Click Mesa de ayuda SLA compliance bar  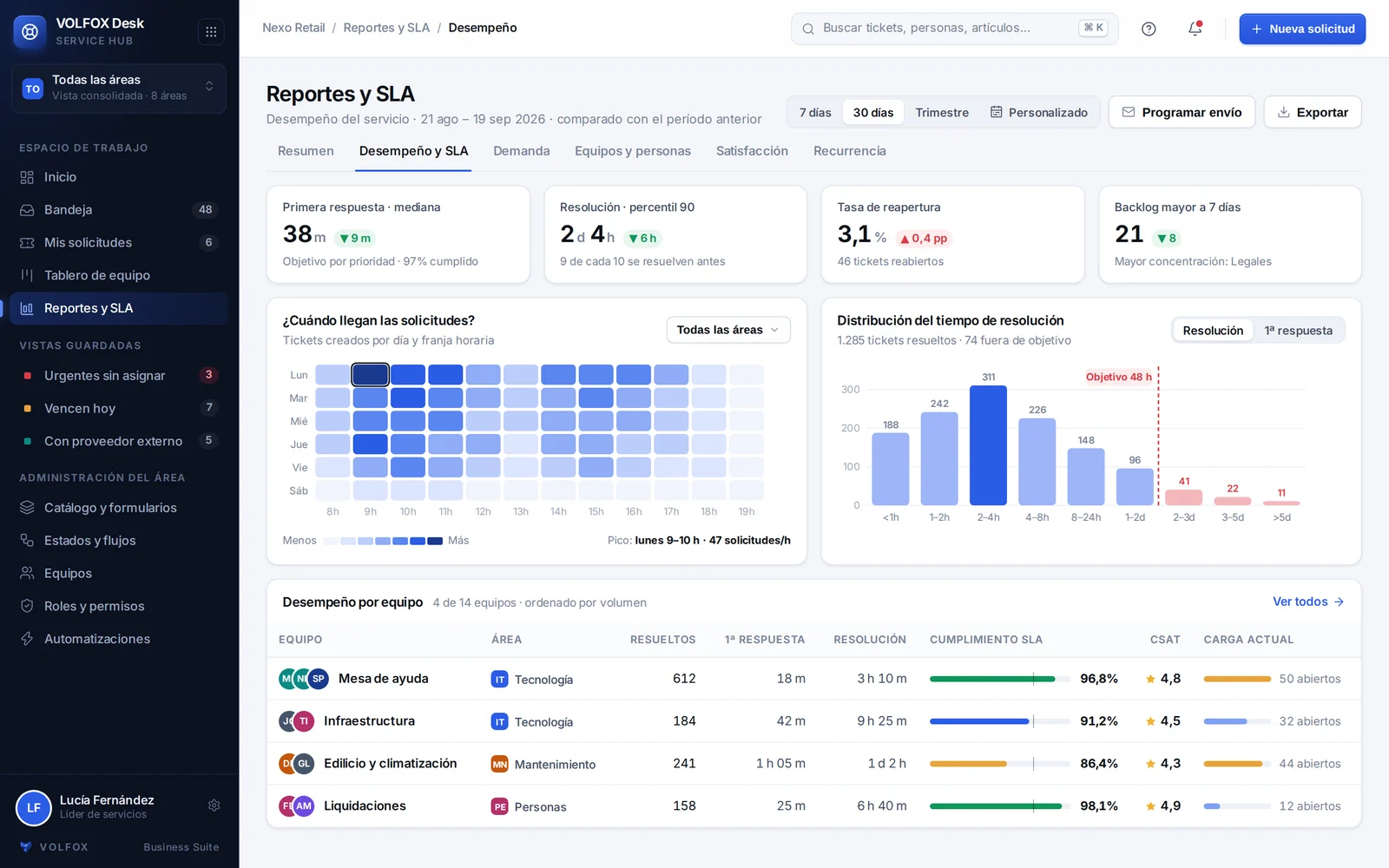coord(999,679)
